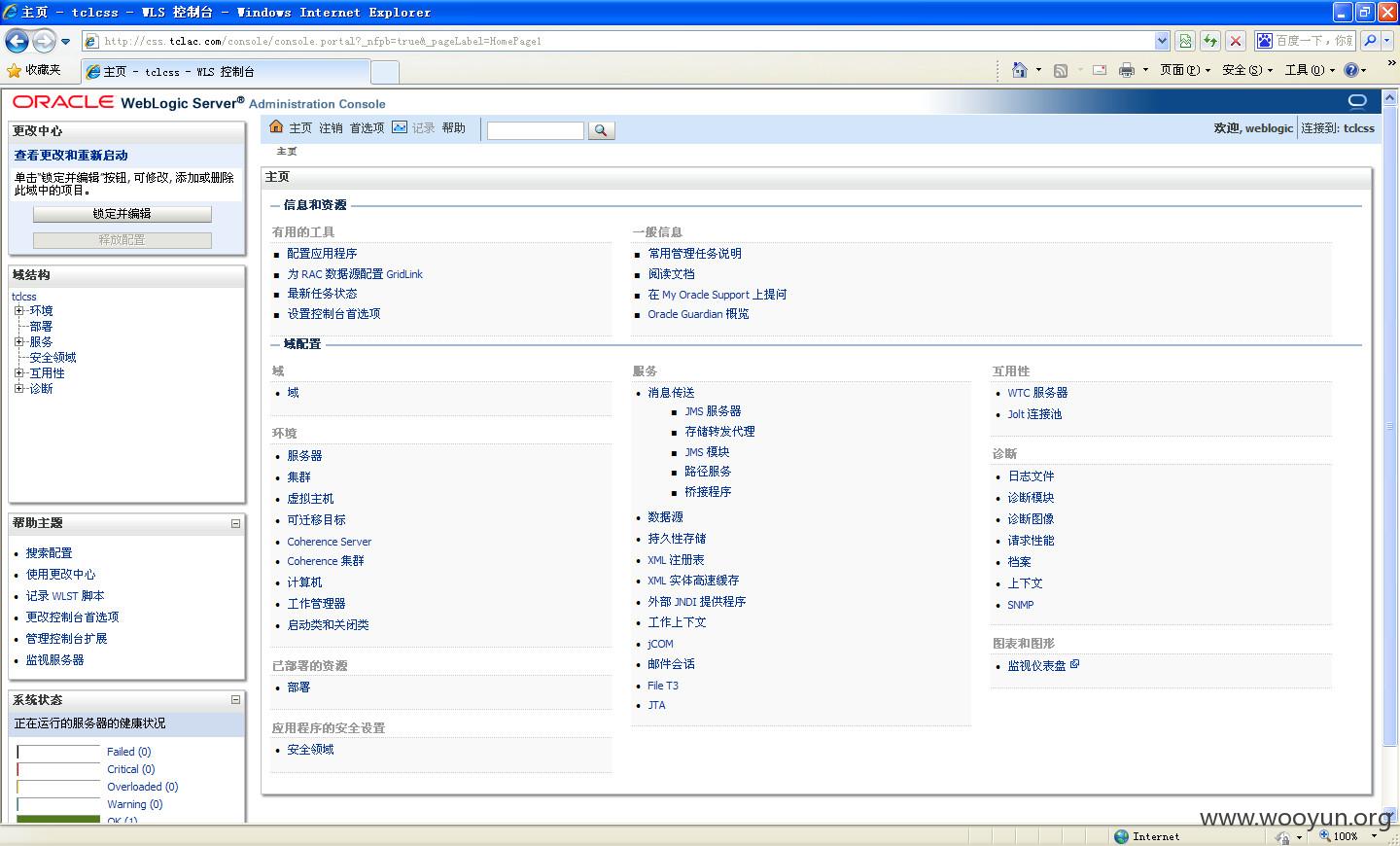Open the 安全(S) menu
Image resolution: width=1400 pixels, height=846 pixels.
tap(1247, 70)
